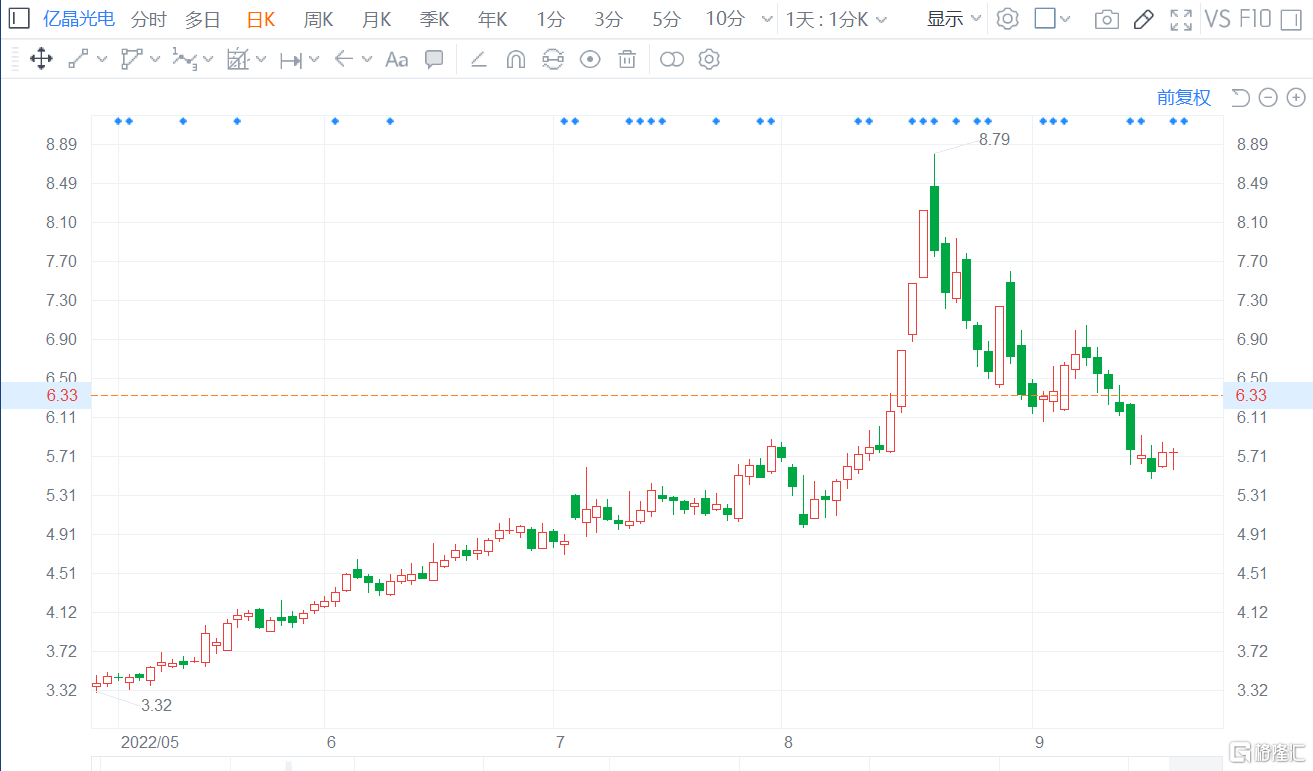Switch to 季K tab
The image size is (1313, 771).
(x=435, y=19)
